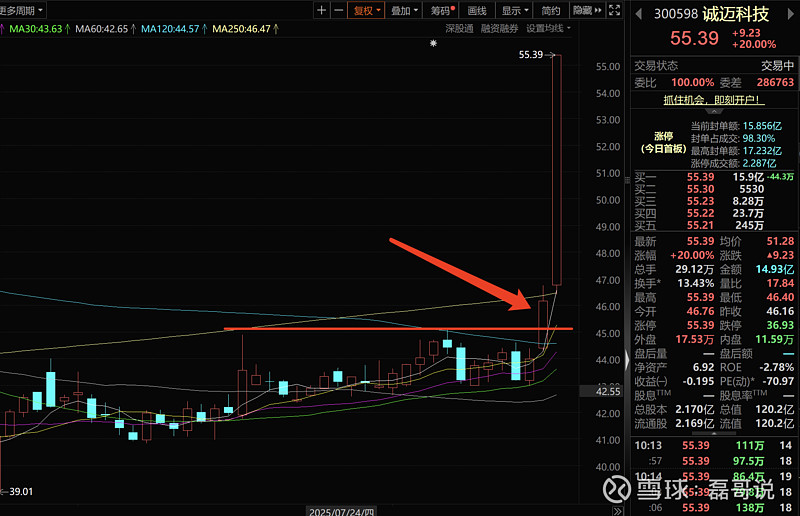Viewport: 800px width, 516px height.
Task: Click the 买一 price 55.39 row
Action: point(714,177)
